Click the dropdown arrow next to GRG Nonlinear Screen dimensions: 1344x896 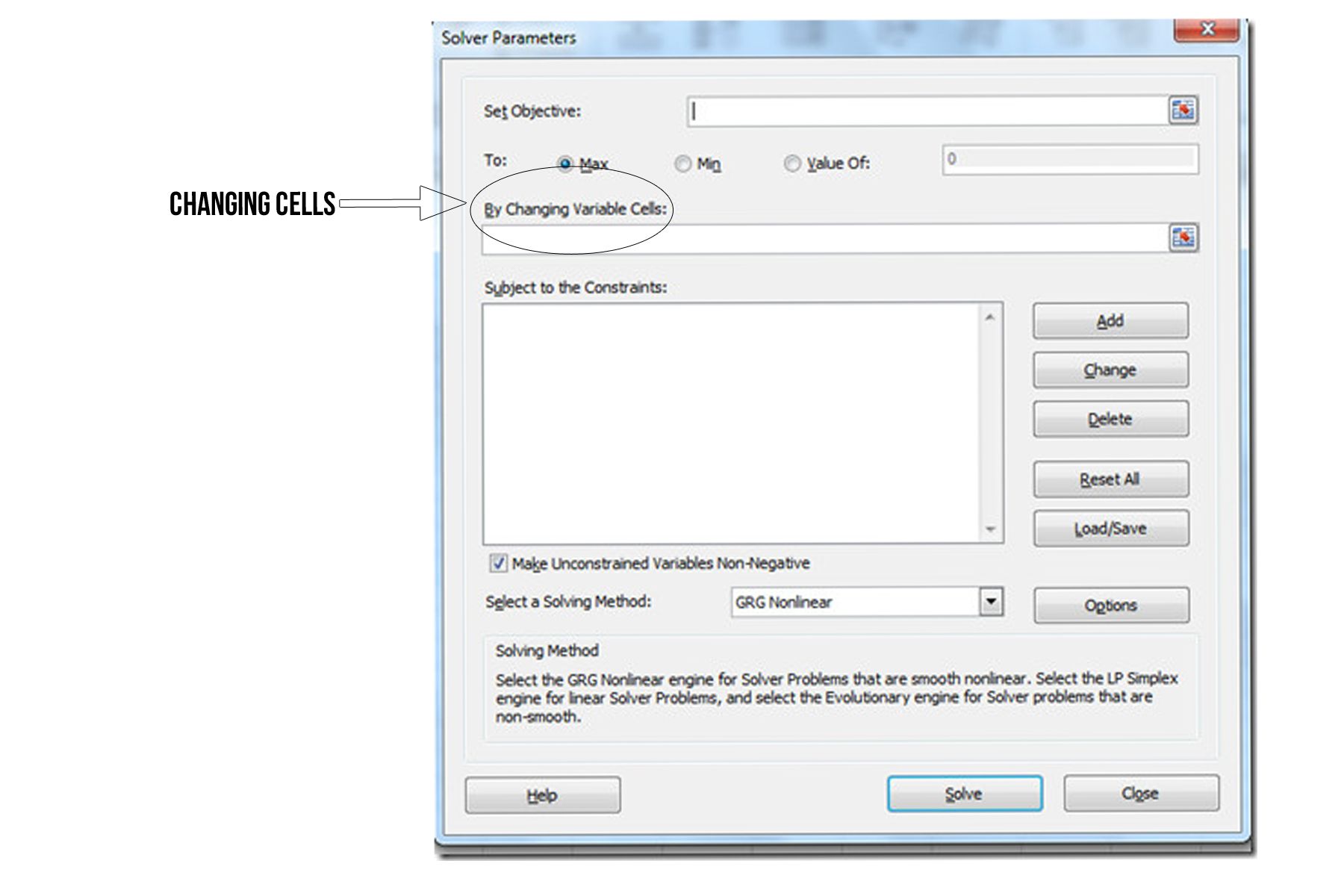tap(991, 600)
